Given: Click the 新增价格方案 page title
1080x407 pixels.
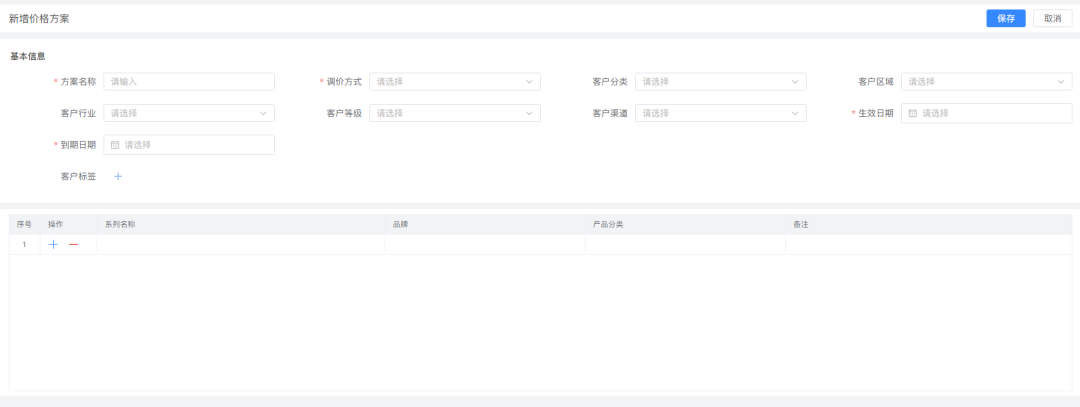Looking at the screenshot, I should (39, 19).
